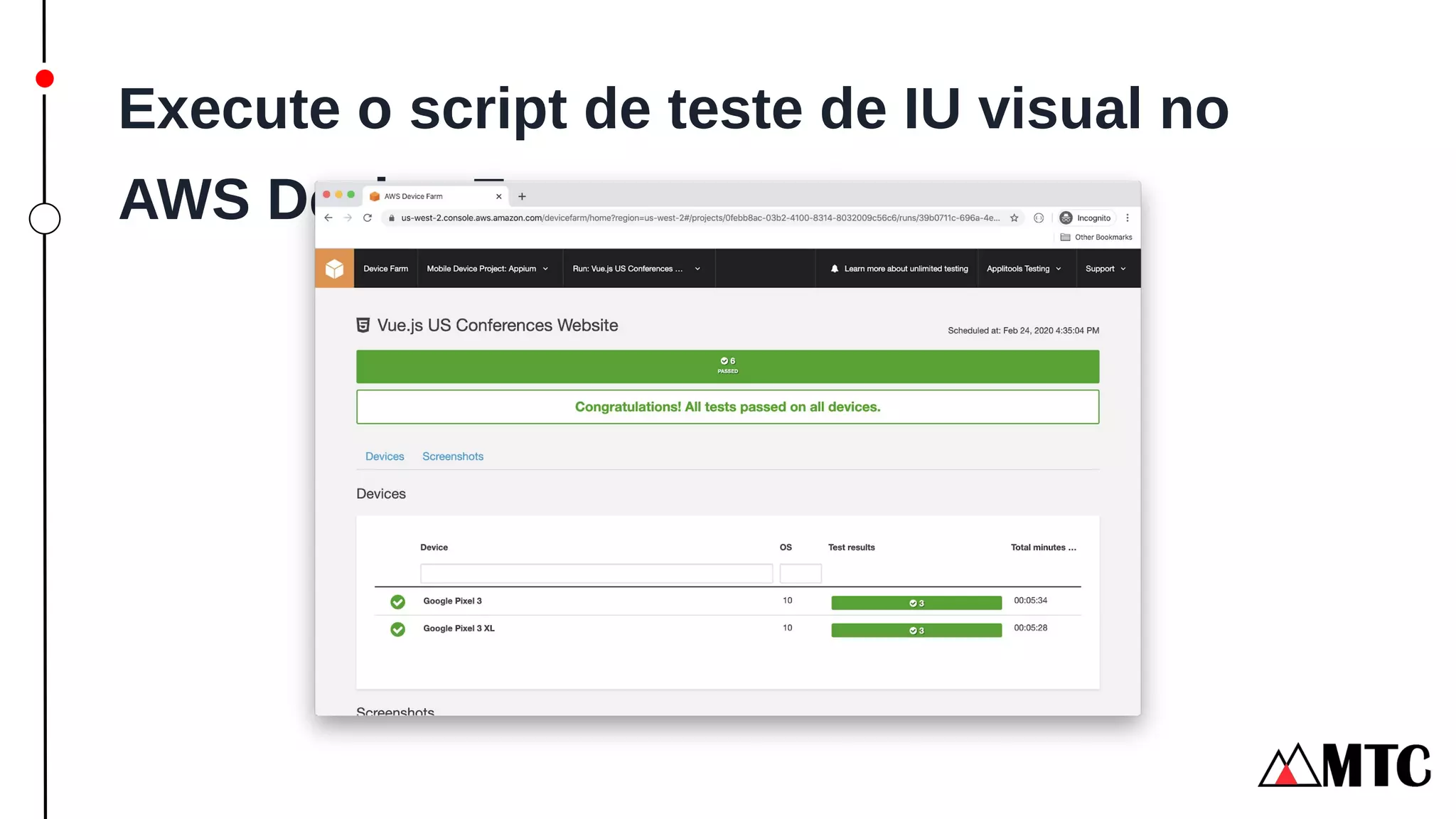Expand the Support menu
This screenshot has height=819, width=1456.
coord(1106,269)
